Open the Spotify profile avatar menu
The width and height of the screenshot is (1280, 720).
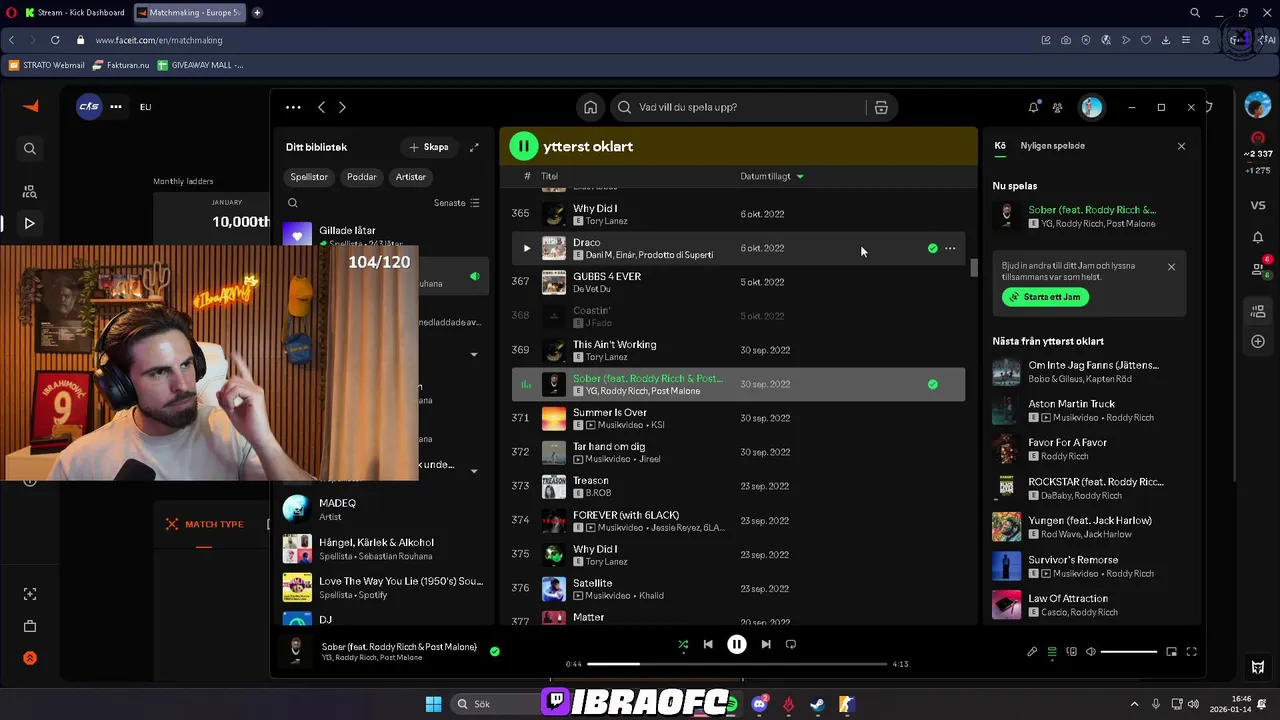pos(1091,108)
